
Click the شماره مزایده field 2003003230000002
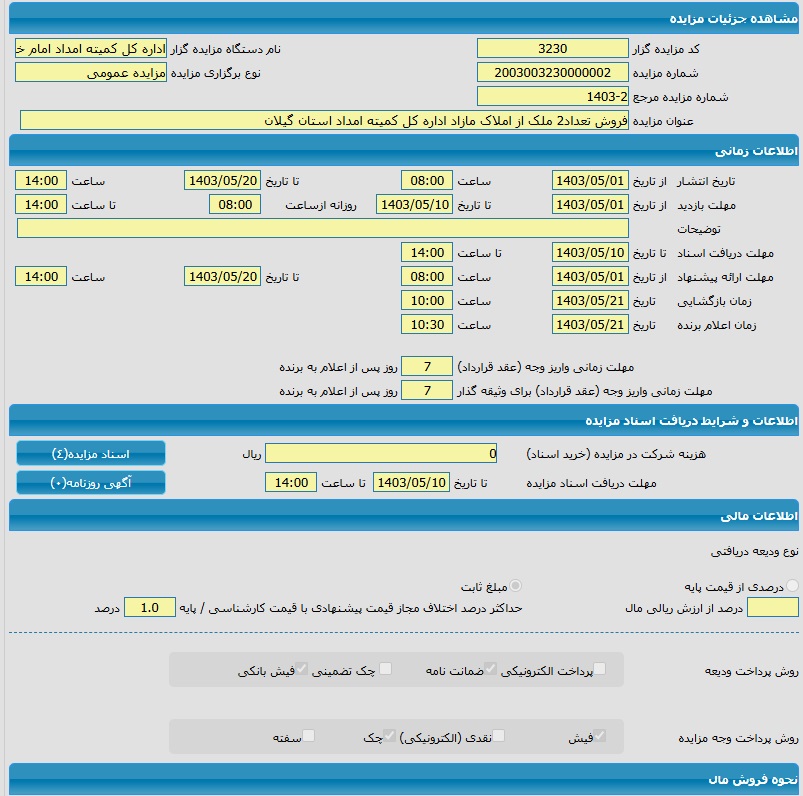553,72
